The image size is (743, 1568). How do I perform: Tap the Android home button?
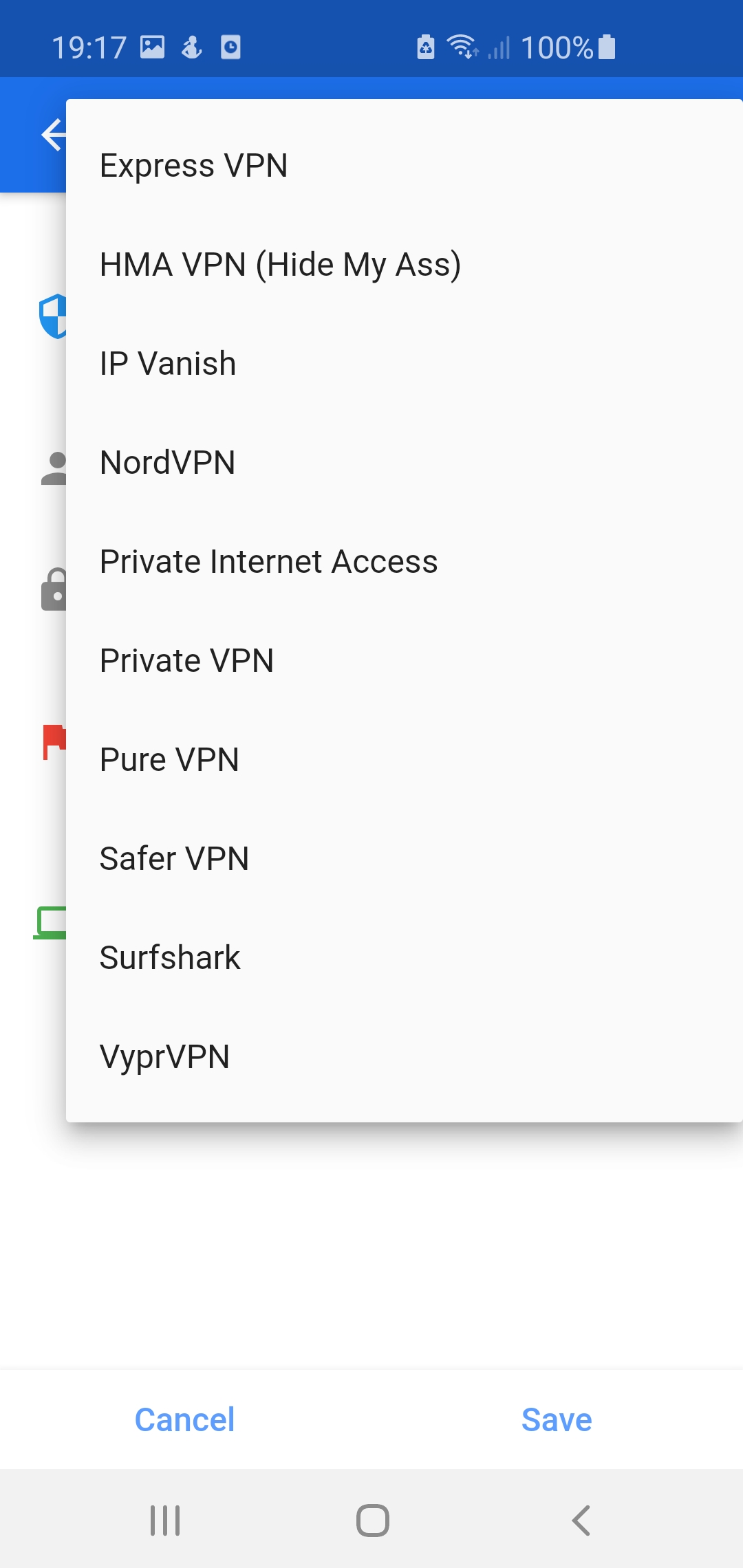click(x=372, y=1520)
